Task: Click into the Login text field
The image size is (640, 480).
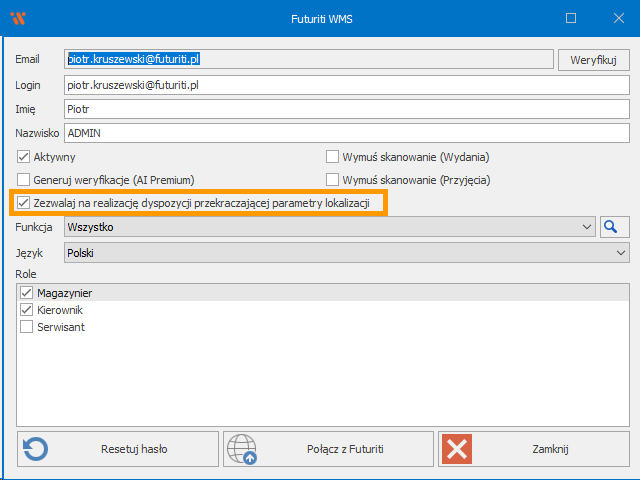Action: pyautogui.click(x=340, y=85)
